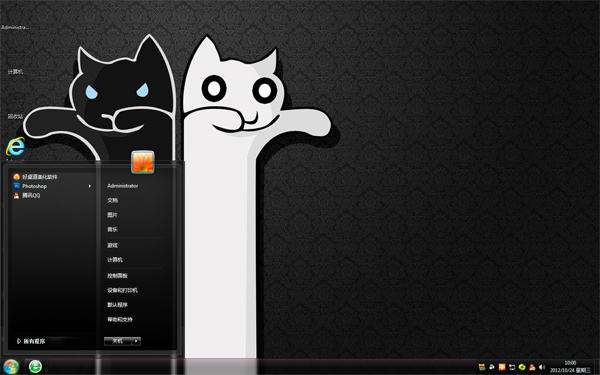Click the Photoshop Ps icon

(x=16, y=186)
